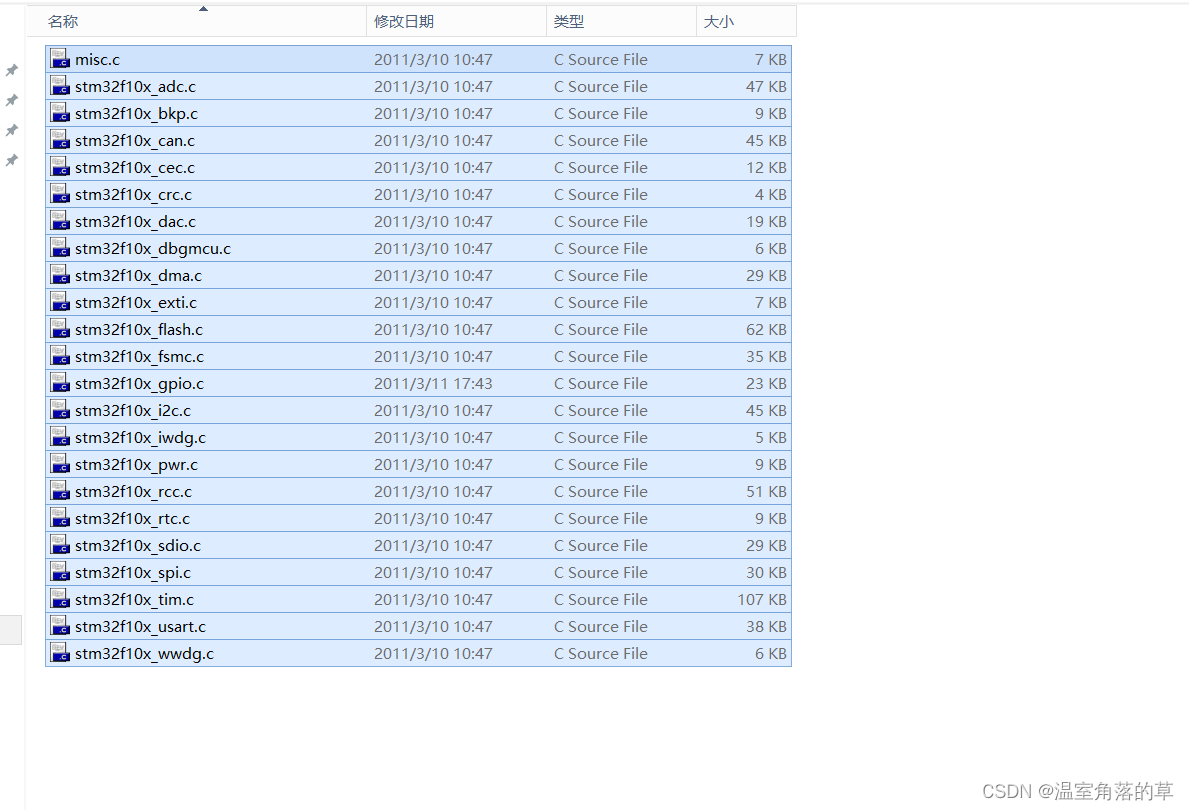
Task: Click the stm32f10x_tim.c file icon
Action: [x=60, y=598]
